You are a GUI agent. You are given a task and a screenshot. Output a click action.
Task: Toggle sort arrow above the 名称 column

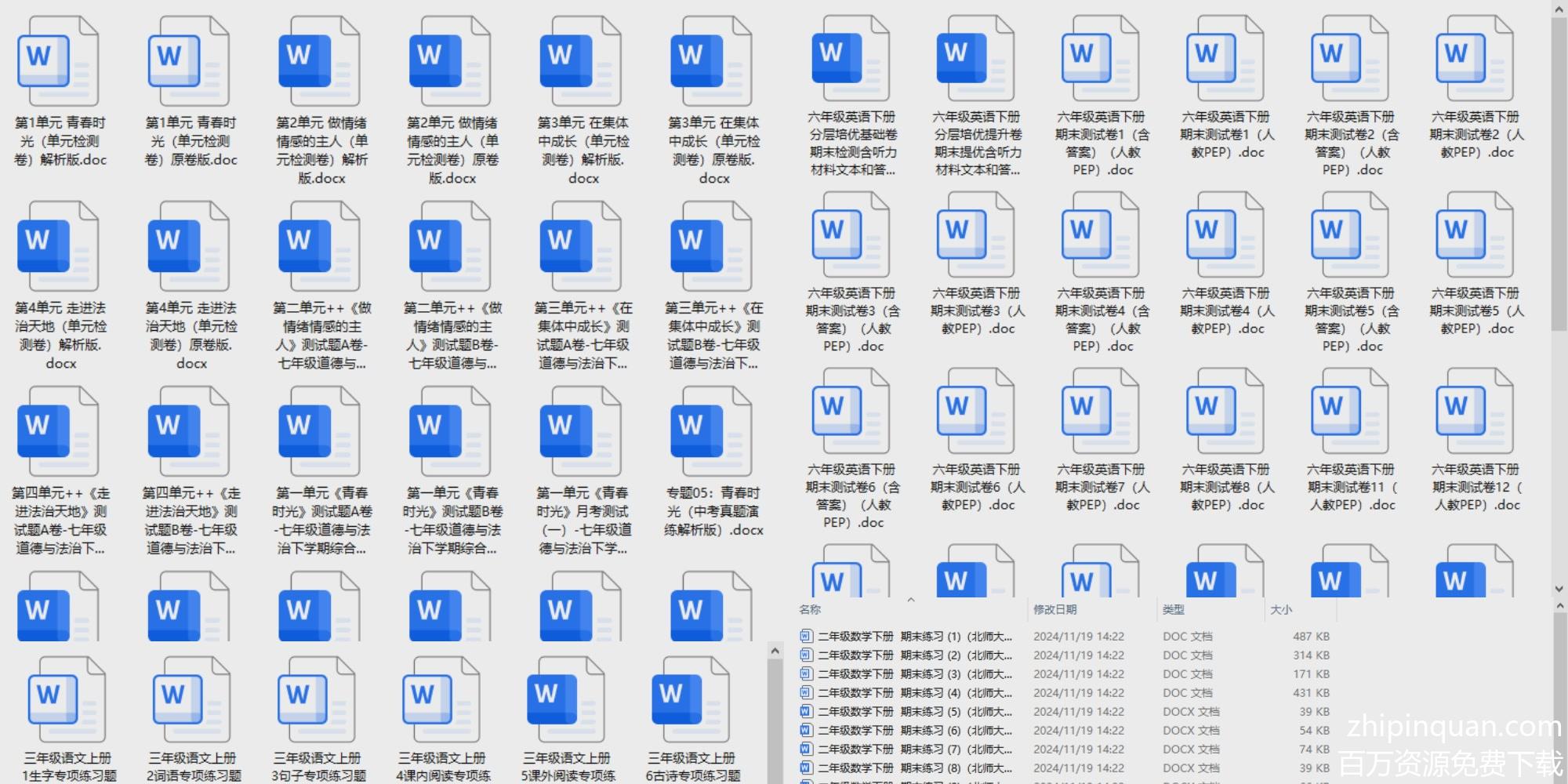click(911, 601)
